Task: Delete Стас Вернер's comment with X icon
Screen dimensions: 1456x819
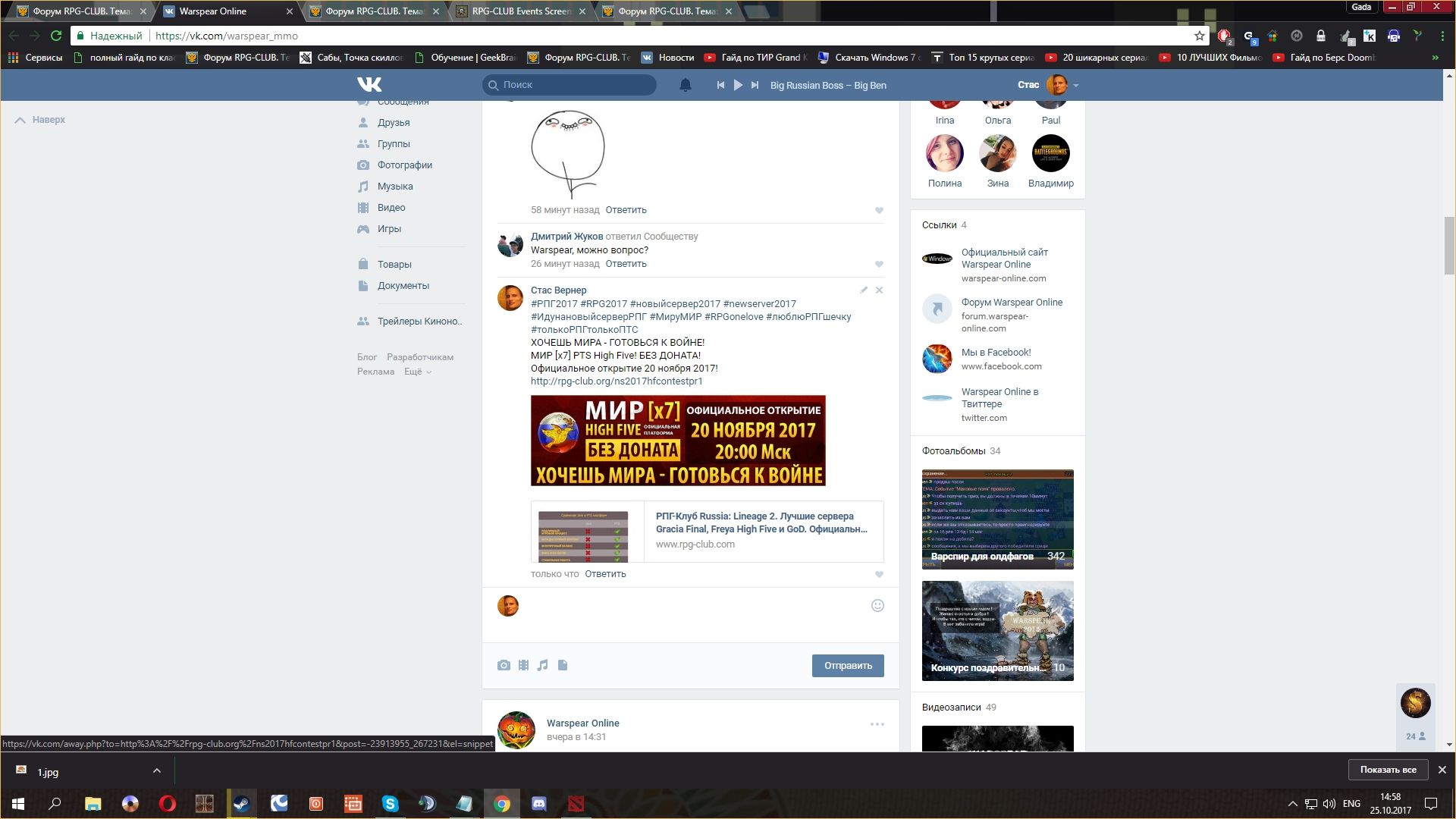Action: click(x=879, y=290)
